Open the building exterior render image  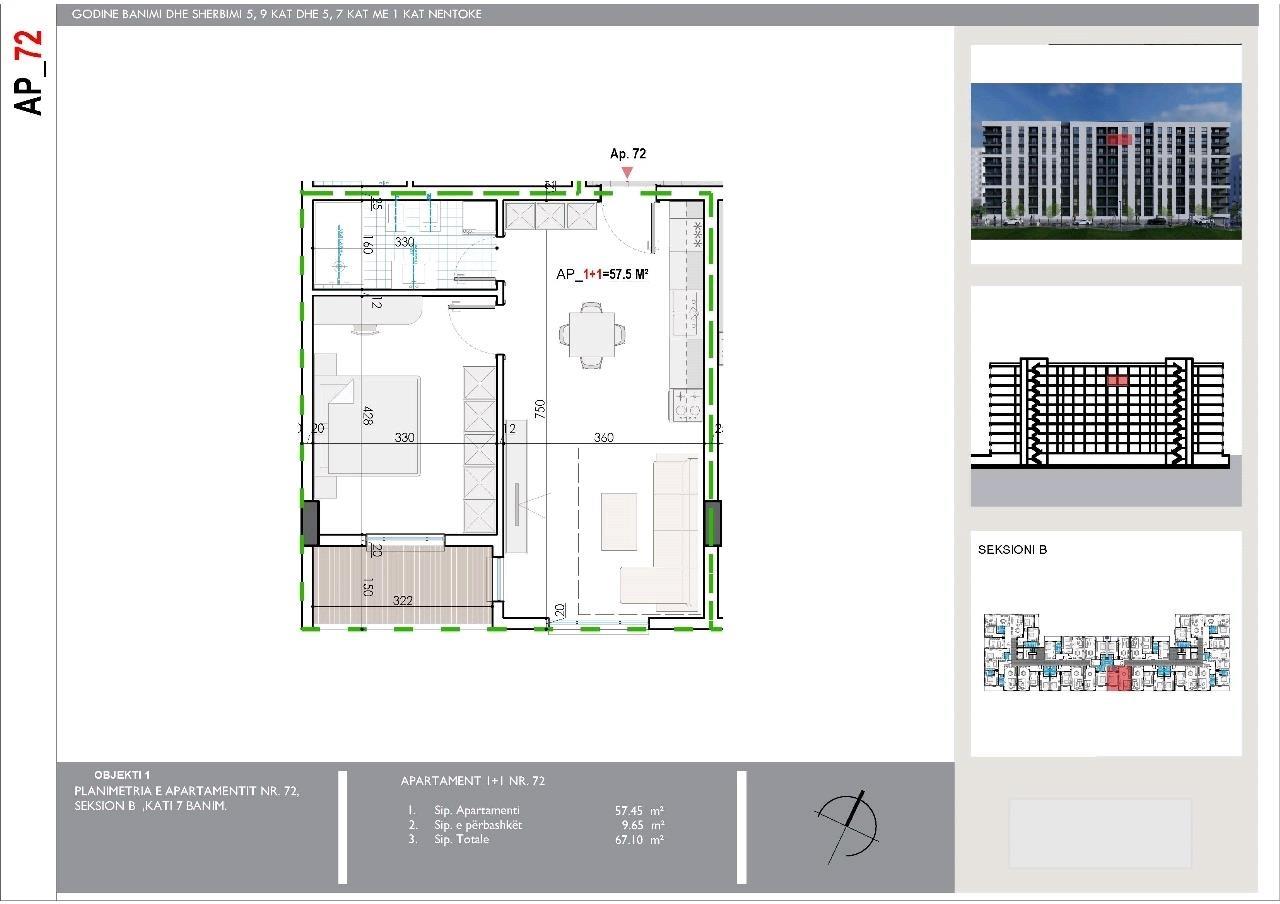point(1106,160)
